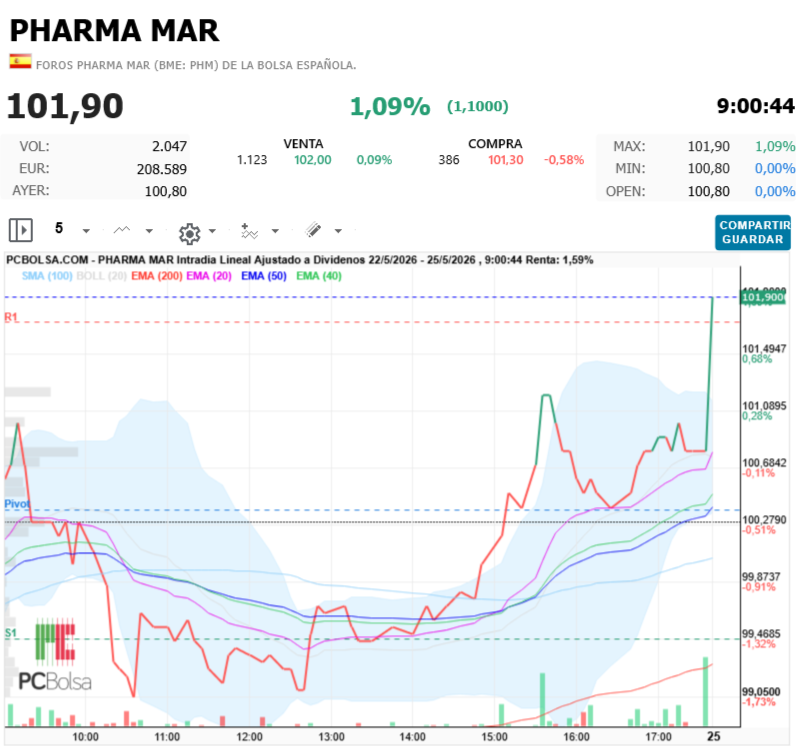Click the 1,09% change percentage
The image size is (801, 746).
coord(390,107)
